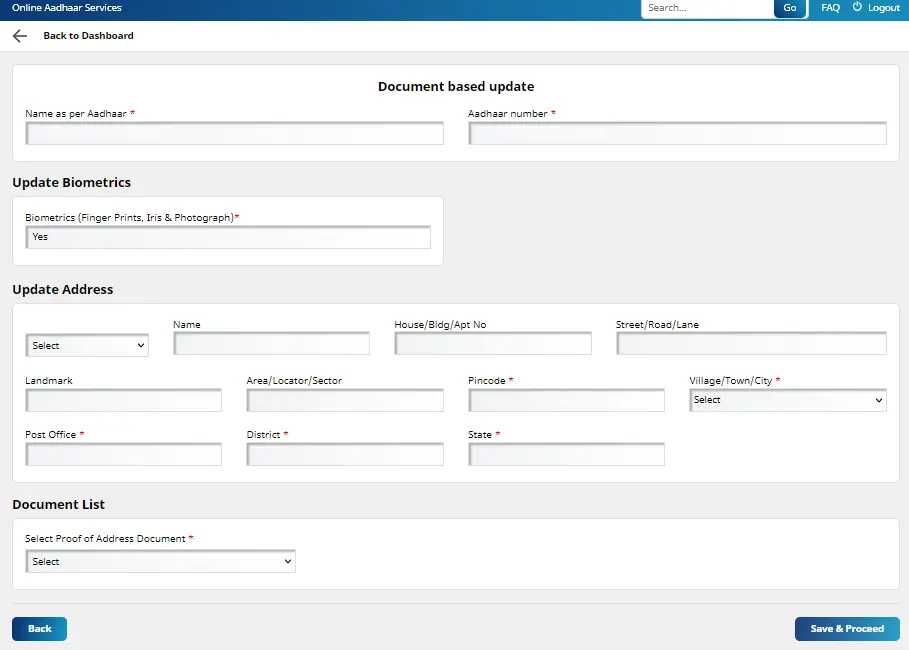This screenshot has width=909, height=650.
Task: Click the Document List heading
Action: (x=59, y=504)
